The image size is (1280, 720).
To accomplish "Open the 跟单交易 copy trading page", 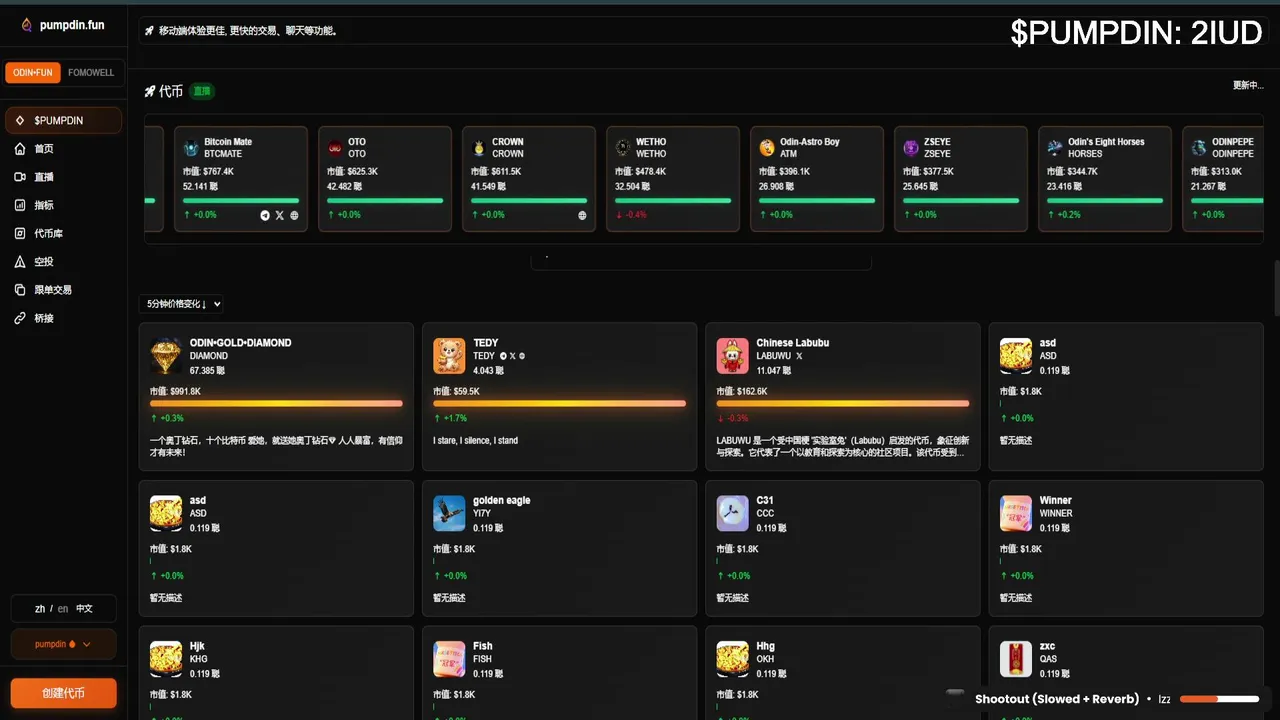I will point(64,289).
